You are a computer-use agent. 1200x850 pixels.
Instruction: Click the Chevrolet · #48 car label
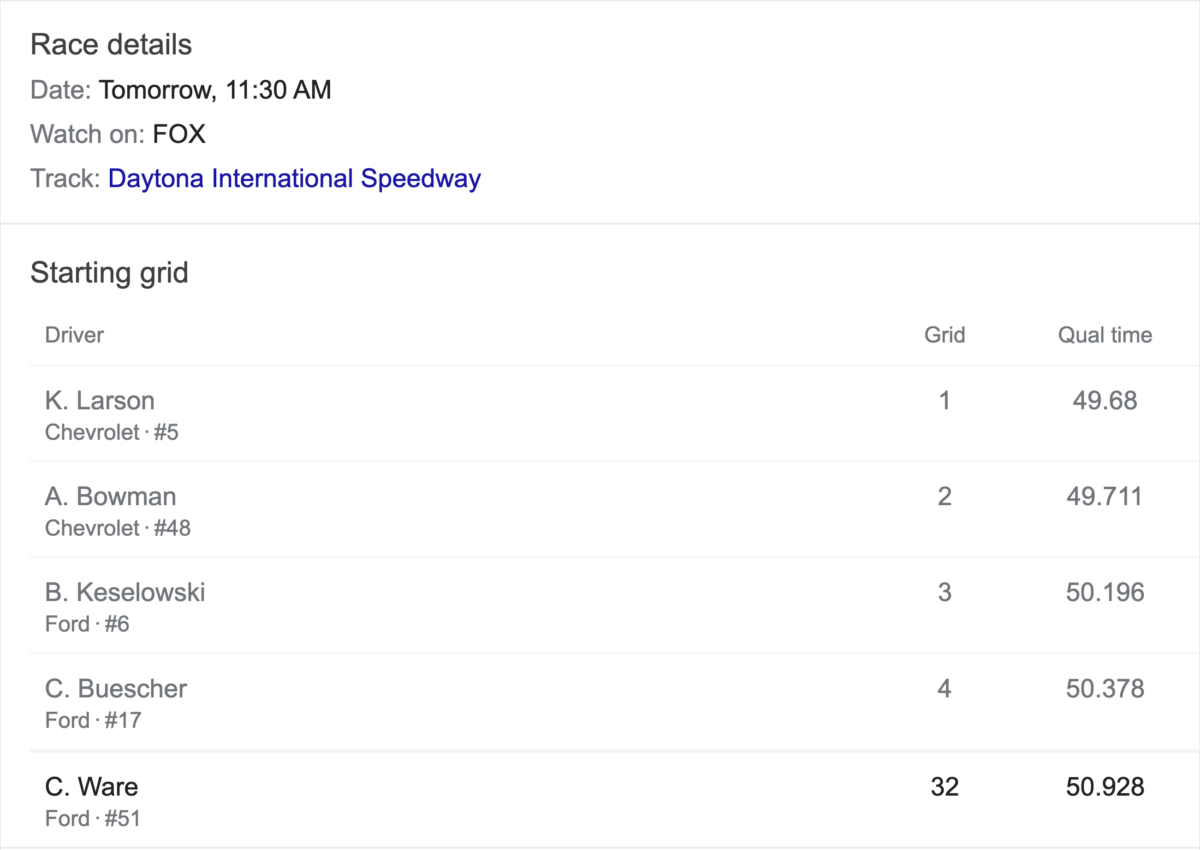coord(117,528)
